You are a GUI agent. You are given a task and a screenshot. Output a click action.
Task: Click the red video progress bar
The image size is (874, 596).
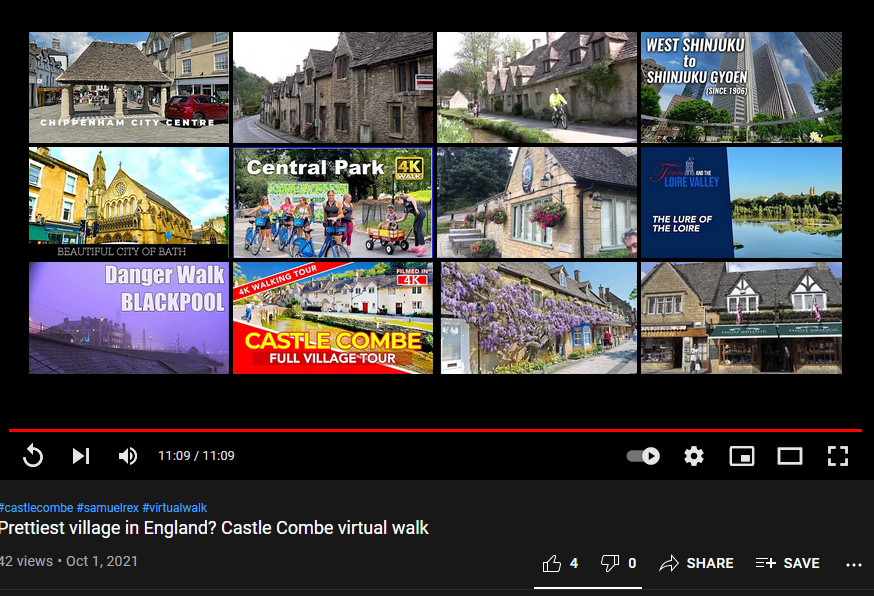[x=435, y=430]
